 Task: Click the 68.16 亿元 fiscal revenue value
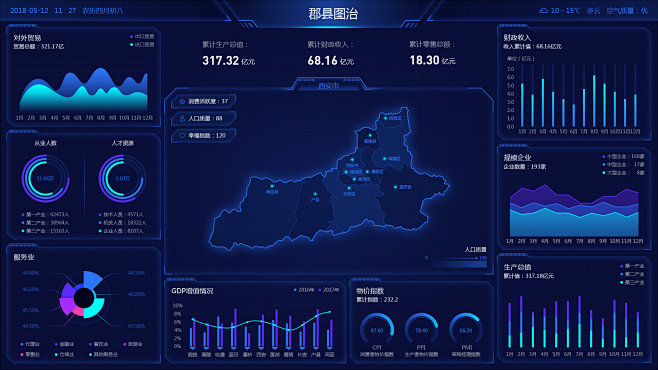point(331,61)
